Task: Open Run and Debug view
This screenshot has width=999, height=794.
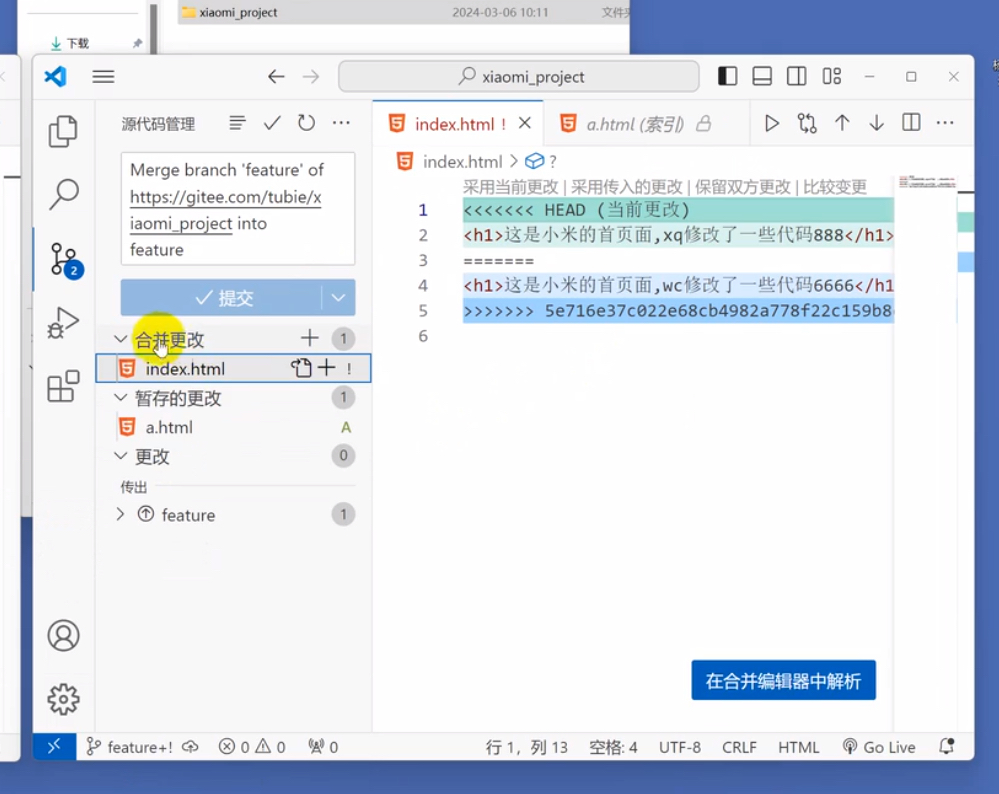Action: point(63,322)
